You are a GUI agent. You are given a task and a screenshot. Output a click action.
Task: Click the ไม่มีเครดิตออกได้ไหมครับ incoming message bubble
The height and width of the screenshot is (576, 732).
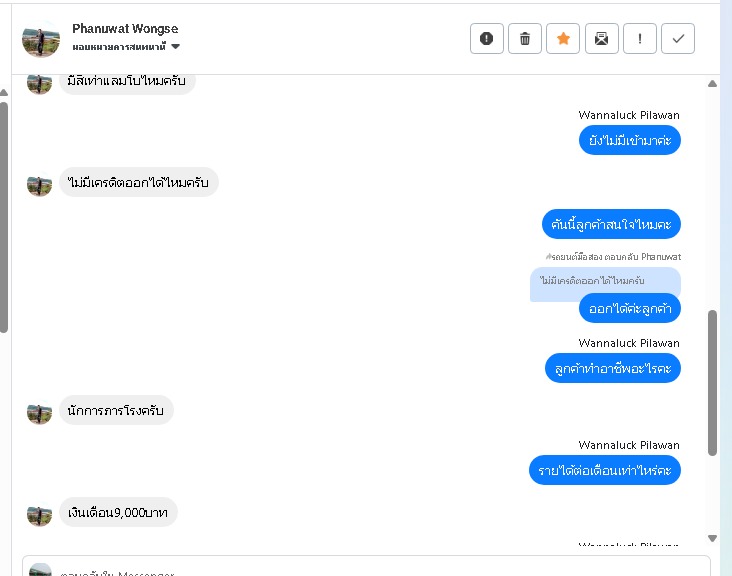(139, 182)
